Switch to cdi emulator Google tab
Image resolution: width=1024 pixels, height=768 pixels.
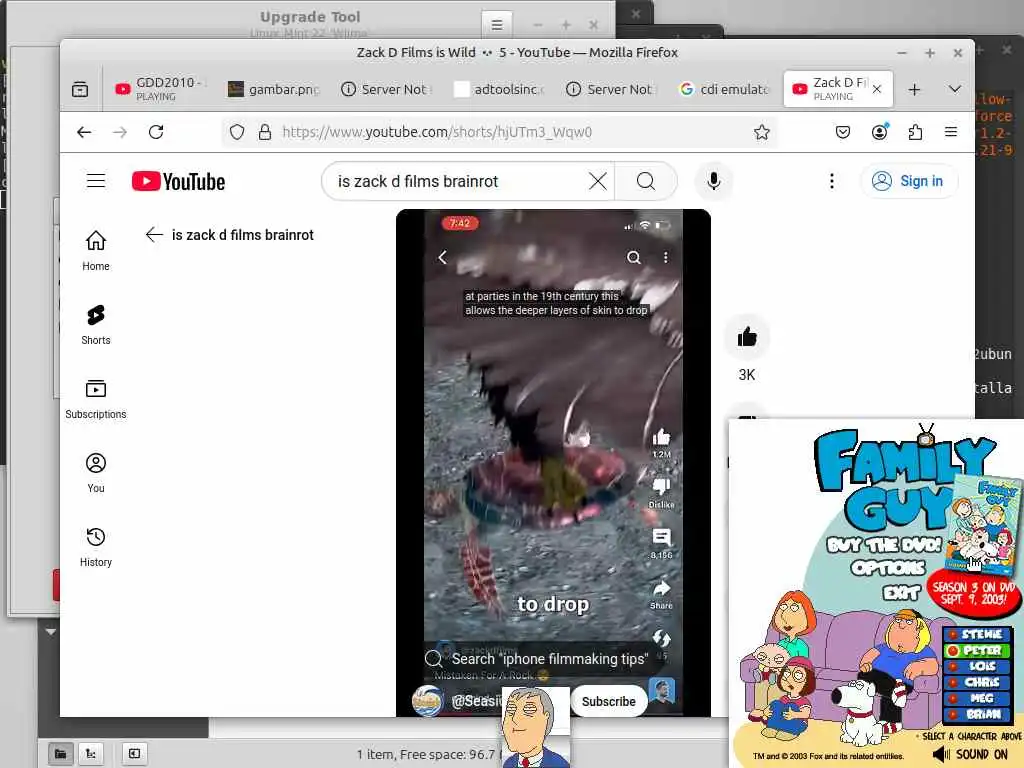[725, 89]
